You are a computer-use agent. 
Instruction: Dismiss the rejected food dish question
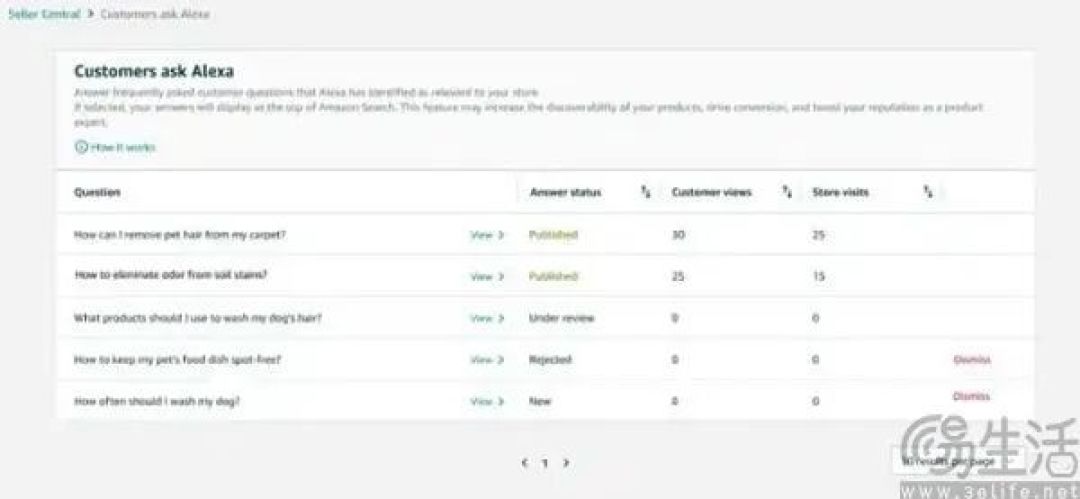coord(972,359)
